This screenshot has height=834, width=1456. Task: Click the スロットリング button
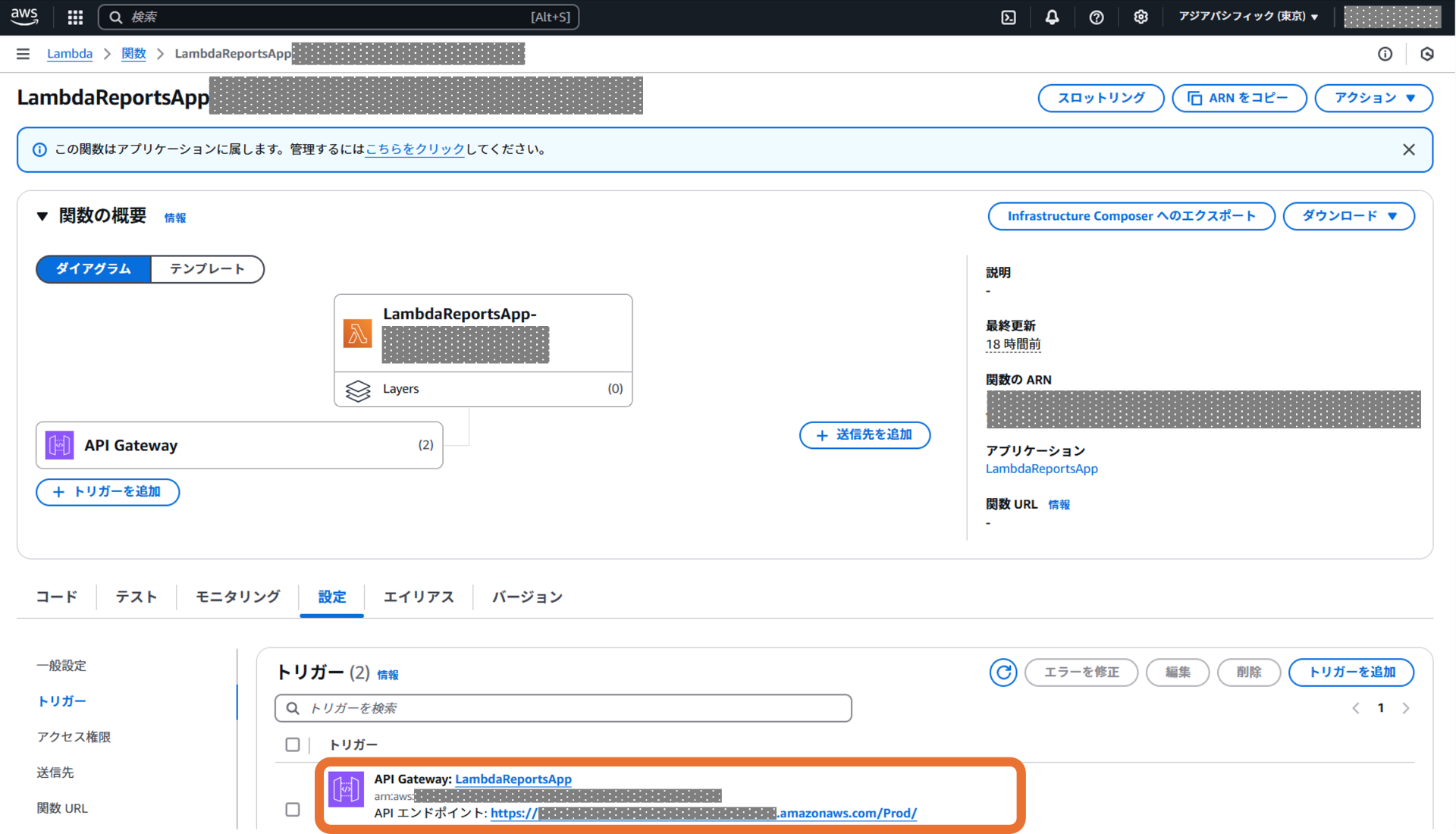[x=1101, y=98]
